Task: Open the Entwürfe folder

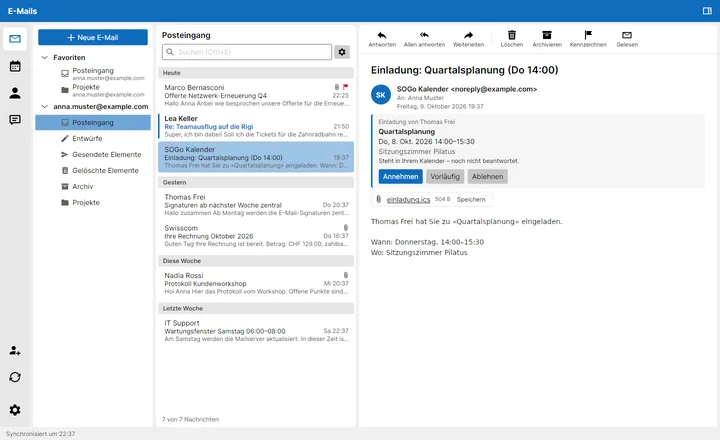Action: click(93, 138)
